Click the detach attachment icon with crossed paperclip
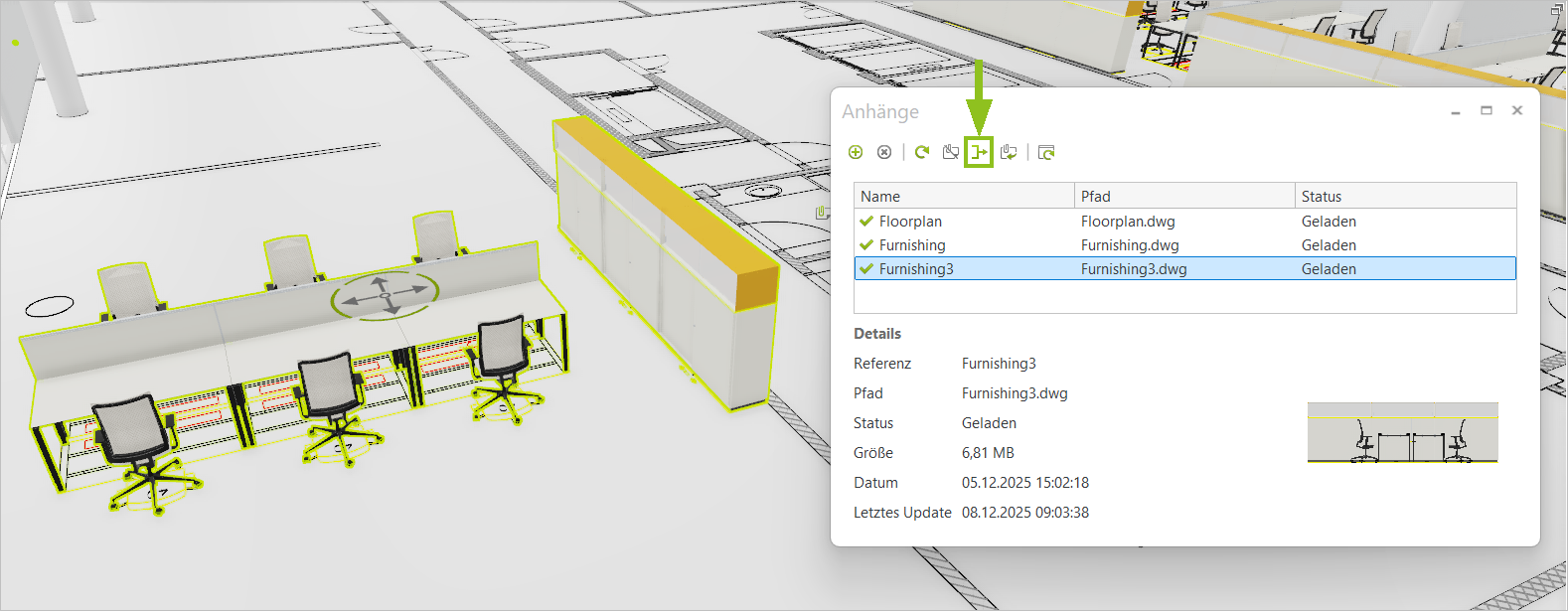The image size is (1568, 611). [x=951, y=152]
